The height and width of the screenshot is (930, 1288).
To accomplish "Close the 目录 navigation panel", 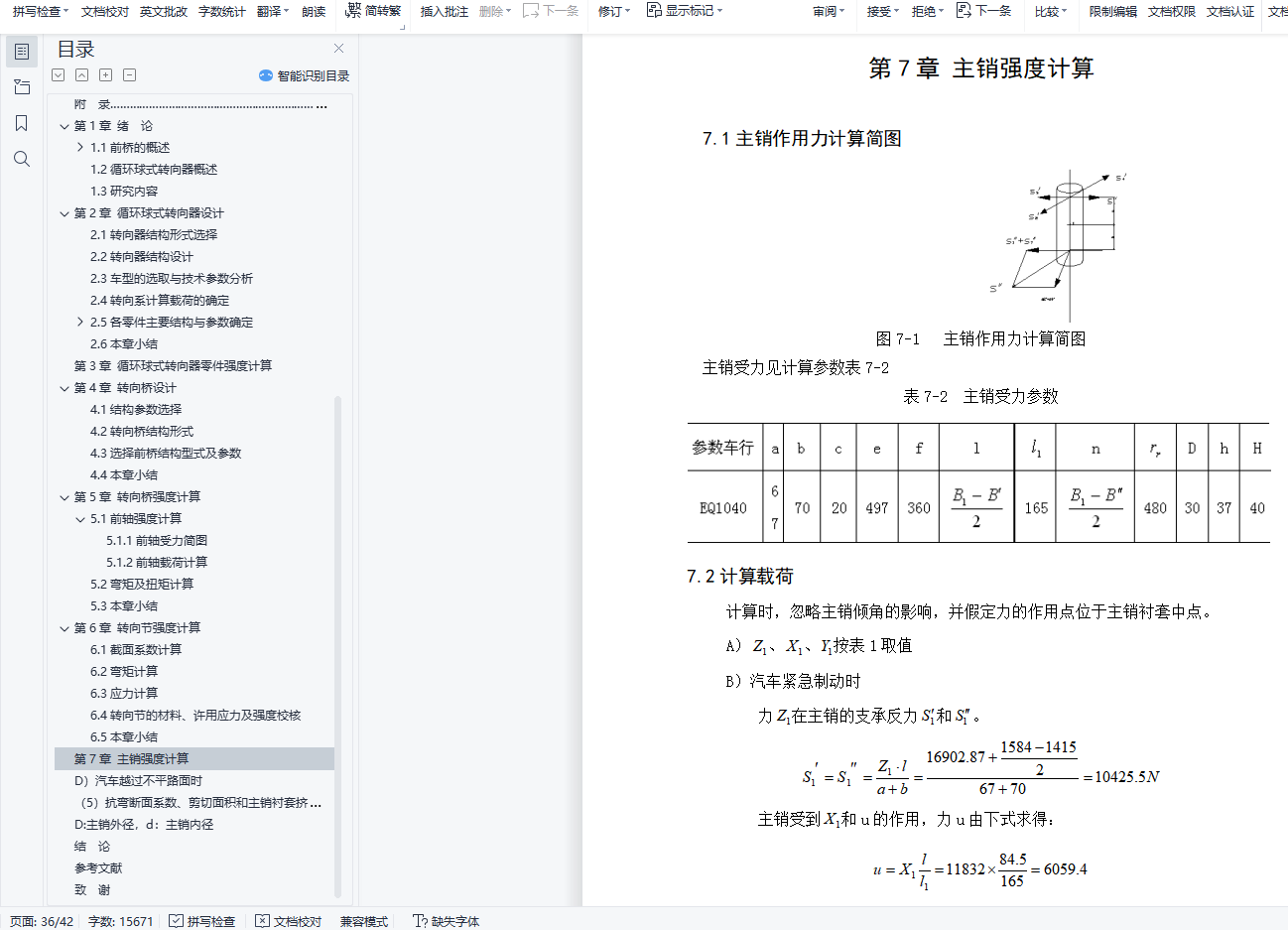I will (x=338, y=49).
